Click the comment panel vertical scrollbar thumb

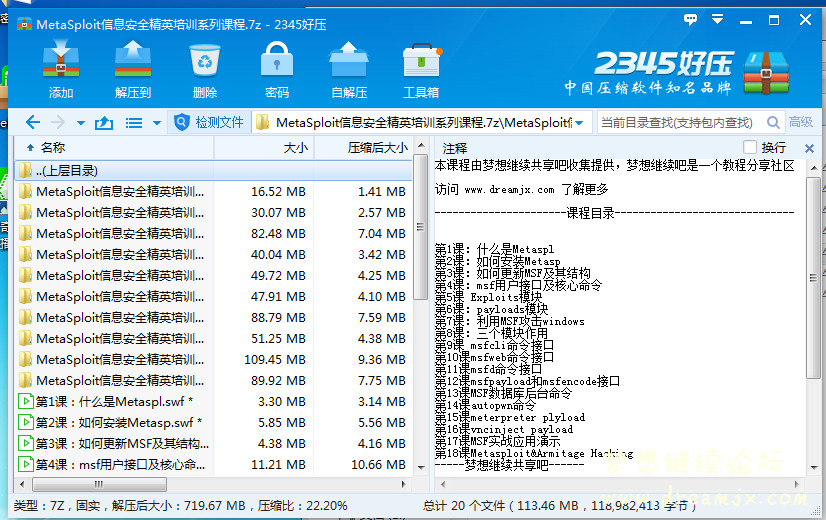pos(814,278)
